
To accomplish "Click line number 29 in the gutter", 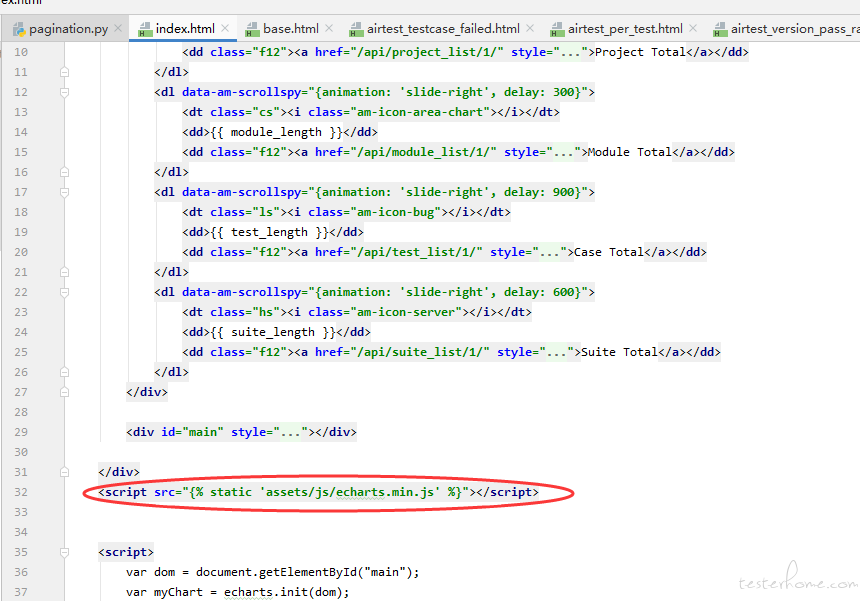I will (21, 432).
